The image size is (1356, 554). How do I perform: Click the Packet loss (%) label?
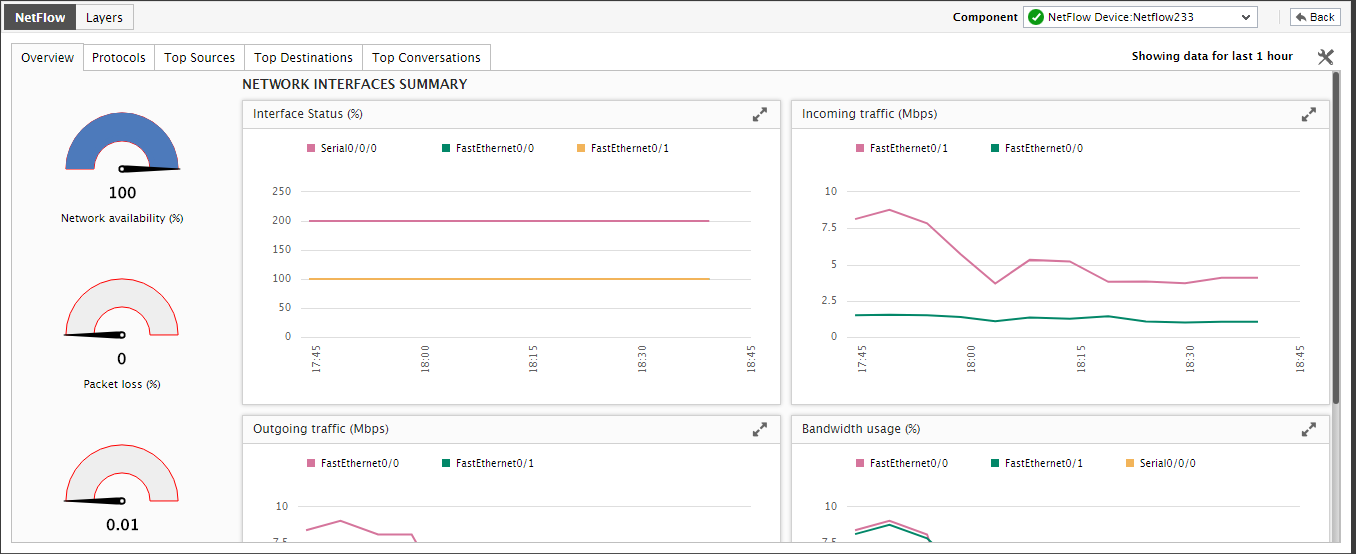pos(122,384)
